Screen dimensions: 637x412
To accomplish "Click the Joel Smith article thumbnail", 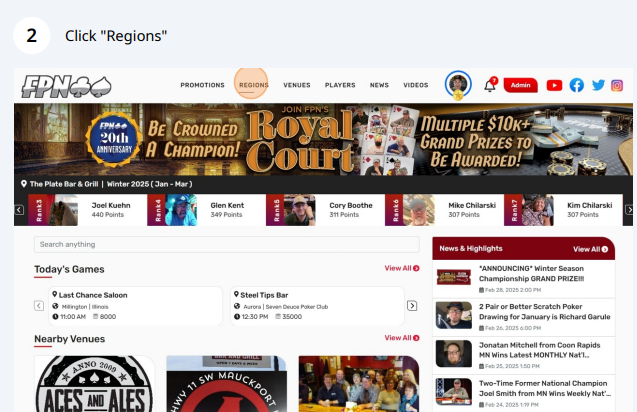I will tap(454, 392).
